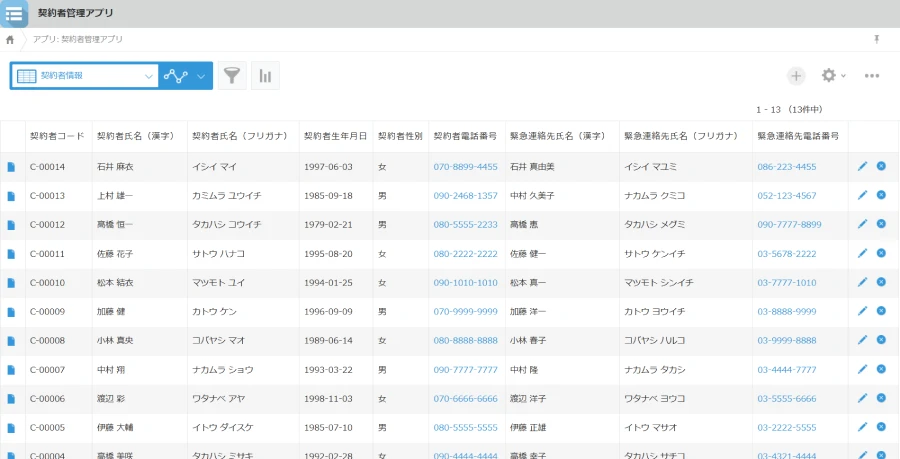Screen dimensions: 900x459
Task: Delete record C-00011 with x icon
Action: (x=881, y=252)
